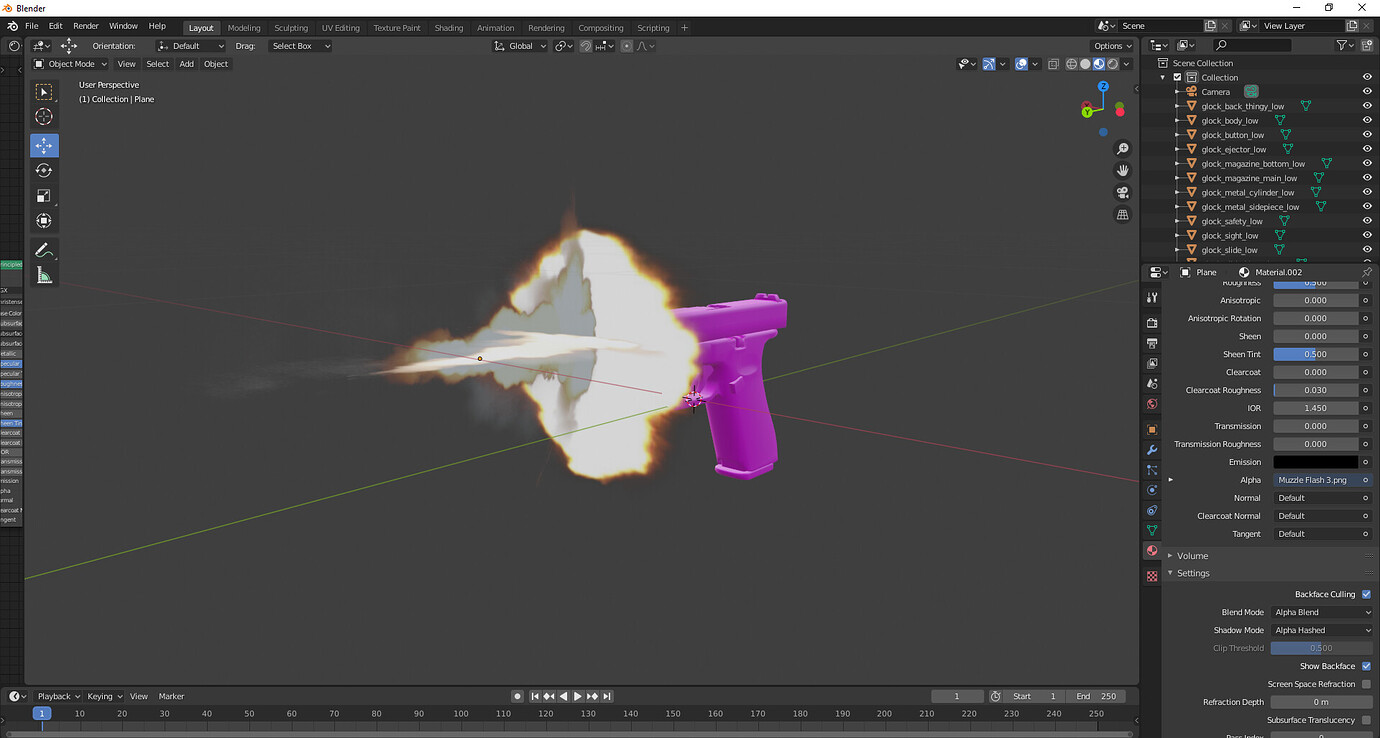Select the Move tool
This screenshot has width=1380, height=738.
[44, 145]
